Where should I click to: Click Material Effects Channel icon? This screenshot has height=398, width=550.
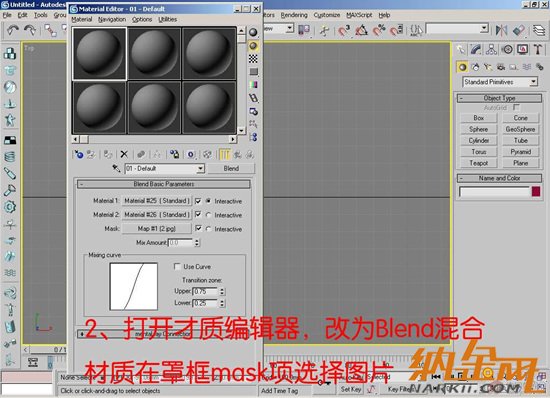pos(191,154)
